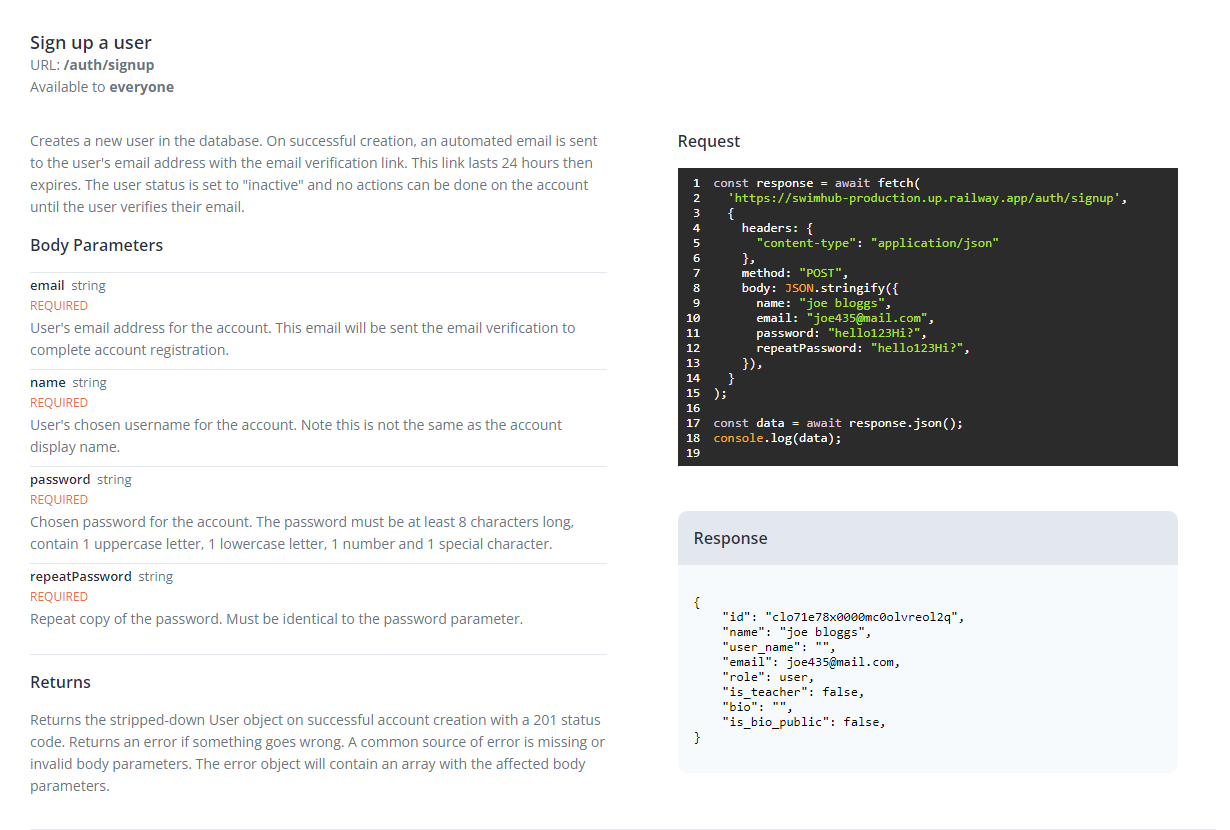This screenshot has width=1230, height=830.
Task: Click the repeatPassword parameter label
Action: click(81, 576)
